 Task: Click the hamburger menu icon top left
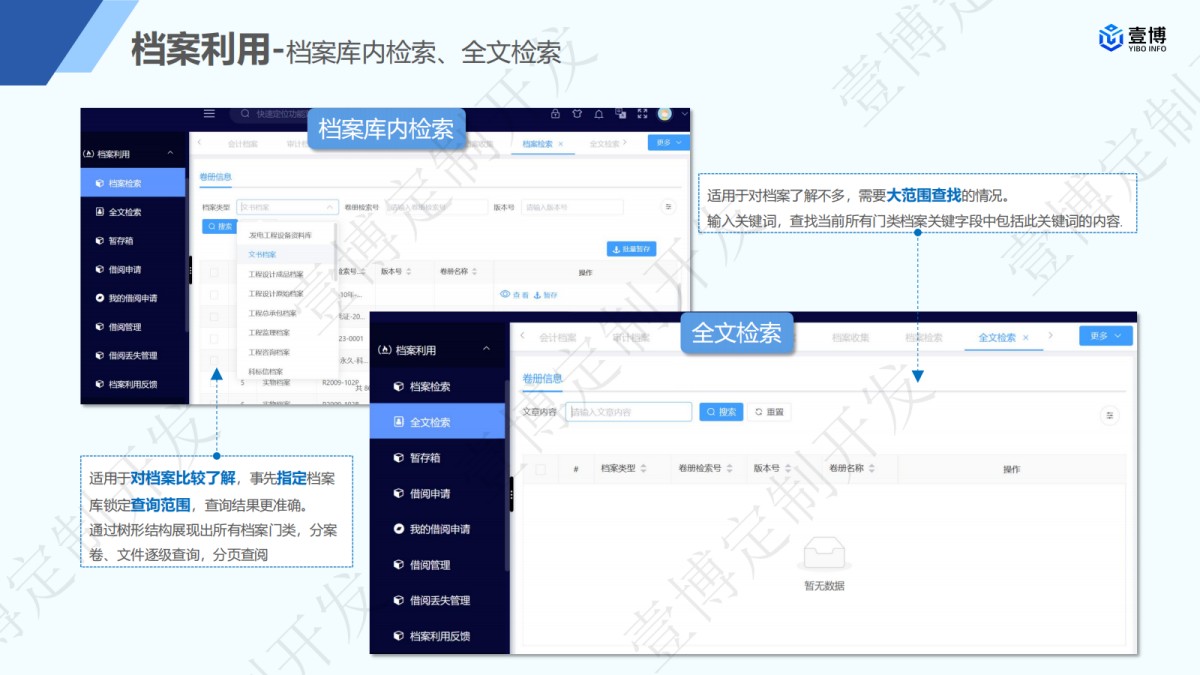tap(208, 114)
